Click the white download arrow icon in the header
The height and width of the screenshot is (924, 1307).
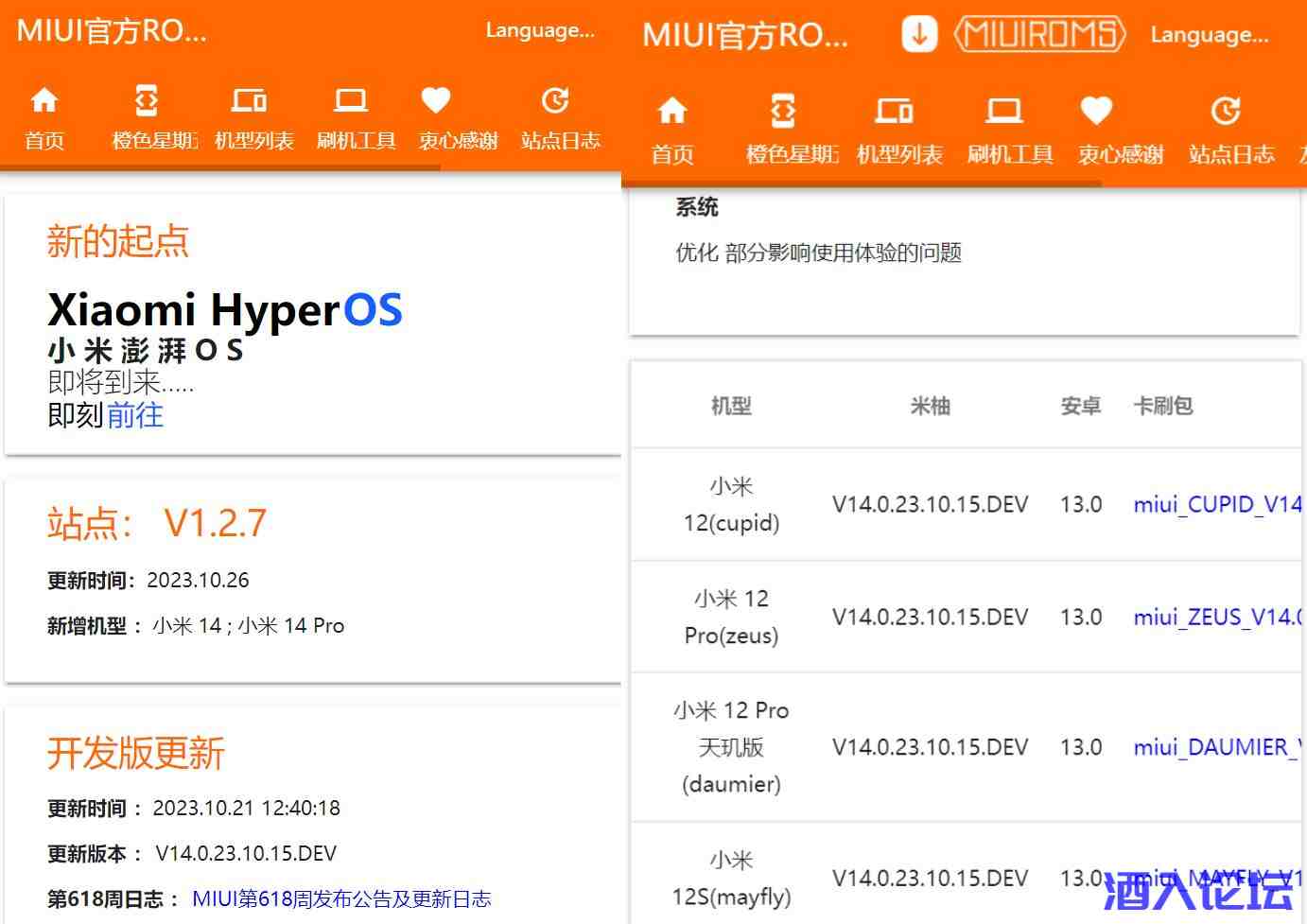click(918, 35)
